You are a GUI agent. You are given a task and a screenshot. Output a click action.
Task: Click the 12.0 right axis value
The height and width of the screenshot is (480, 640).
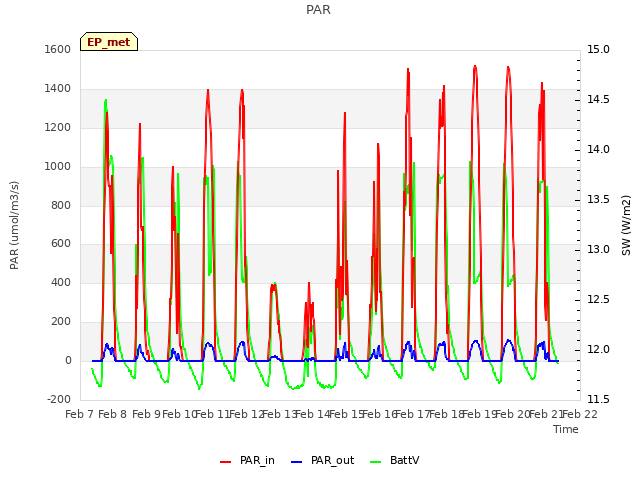pyautogui.click(x=598, y=350)
